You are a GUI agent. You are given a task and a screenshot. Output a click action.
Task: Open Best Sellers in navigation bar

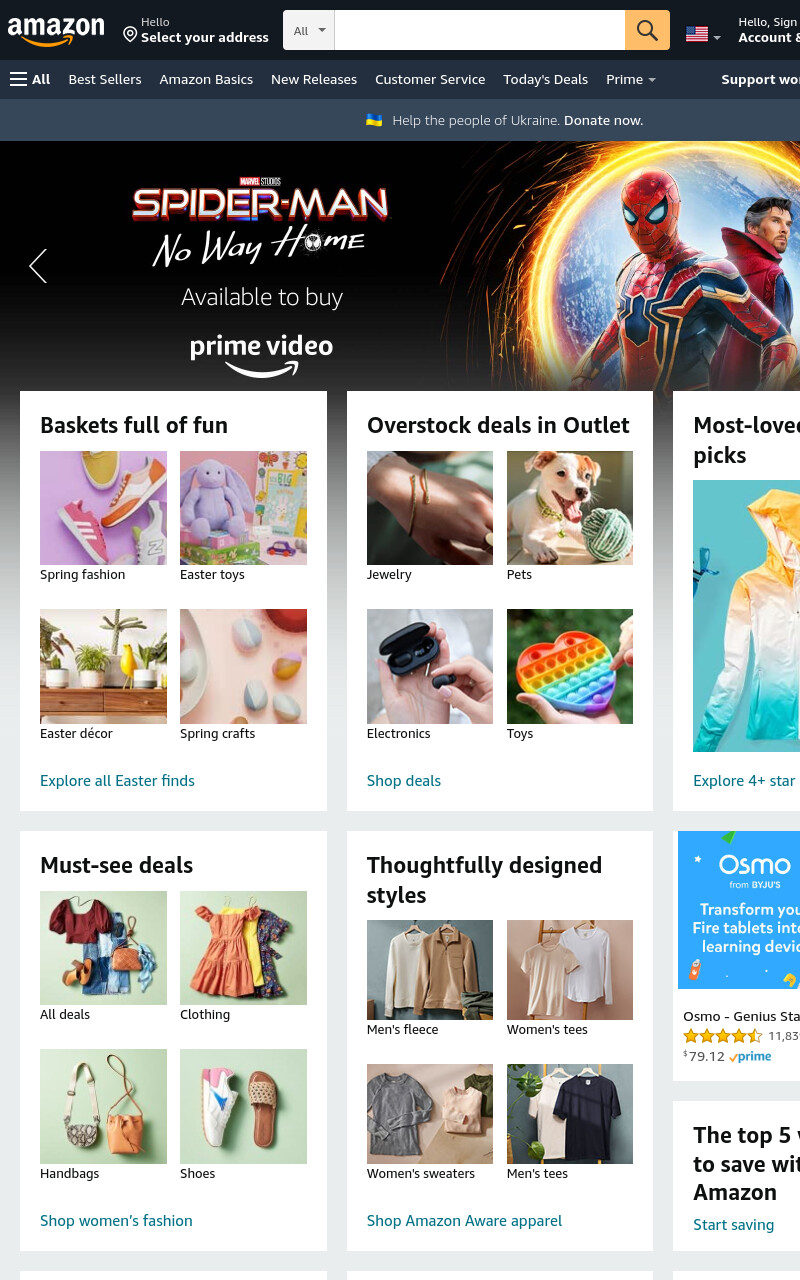105,79
